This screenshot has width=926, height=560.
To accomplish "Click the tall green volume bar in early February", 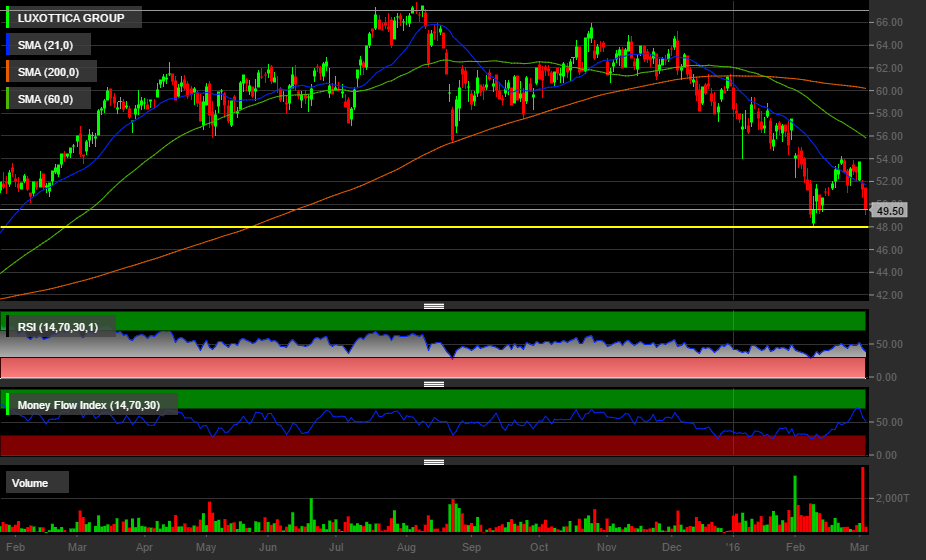I will pyautogui.click(x=795, y=503).
